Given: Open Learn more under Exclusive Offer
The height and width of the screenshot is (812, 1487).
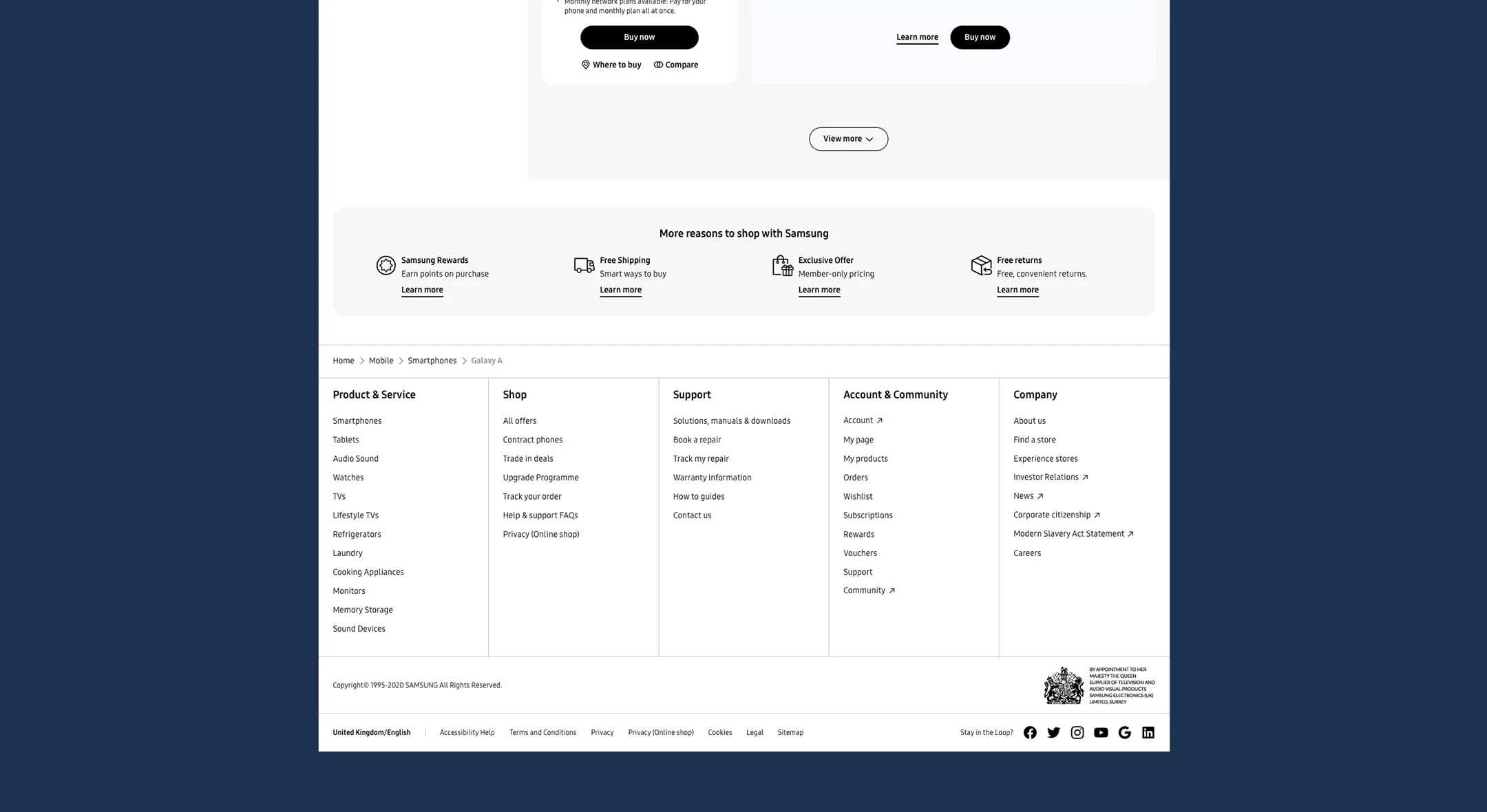Looking at the screenshot, I should point(819,290).
